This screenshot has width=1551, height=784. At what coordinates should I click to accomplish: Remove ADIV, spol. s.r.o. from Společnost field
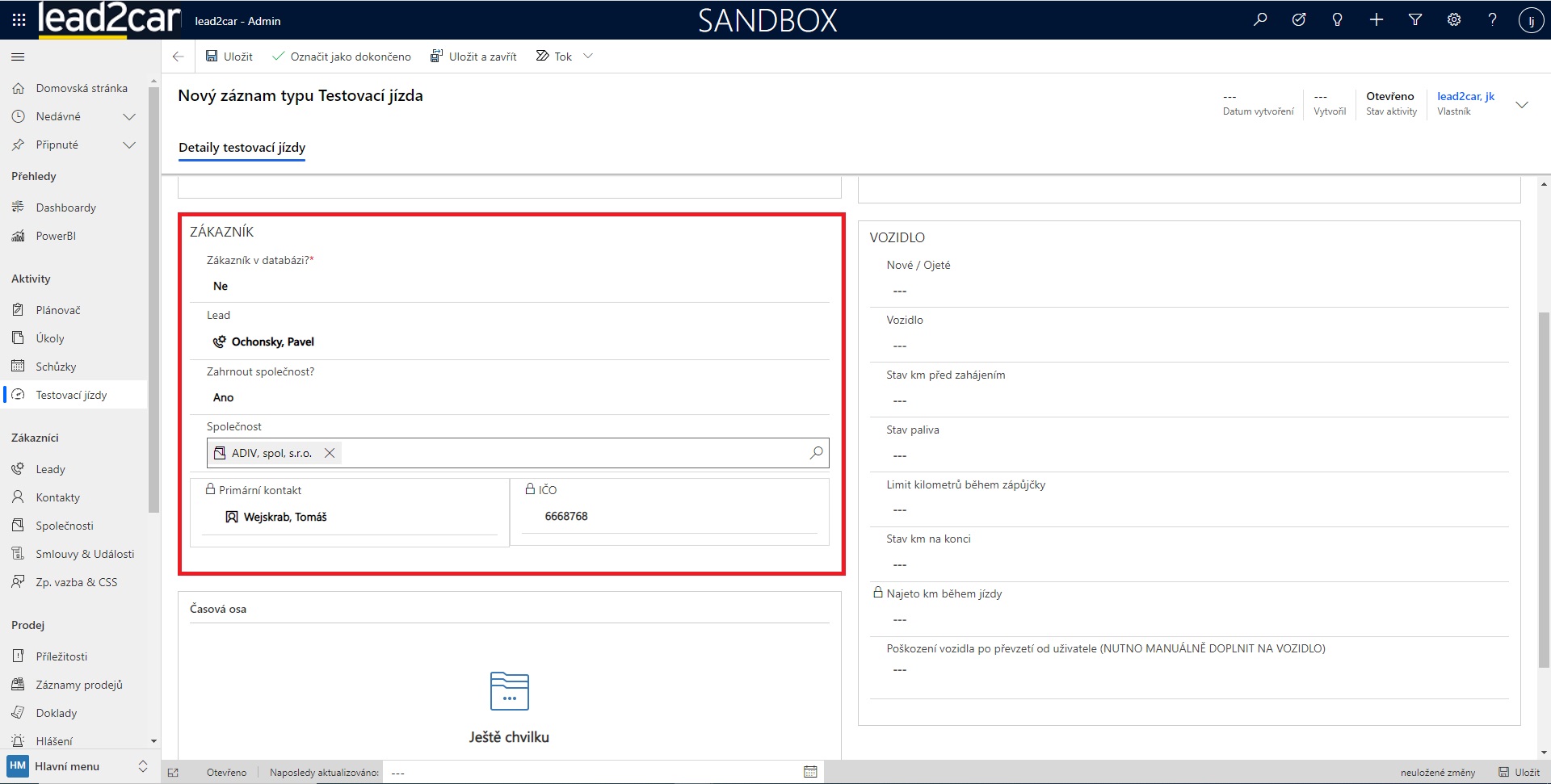point(330,453)
